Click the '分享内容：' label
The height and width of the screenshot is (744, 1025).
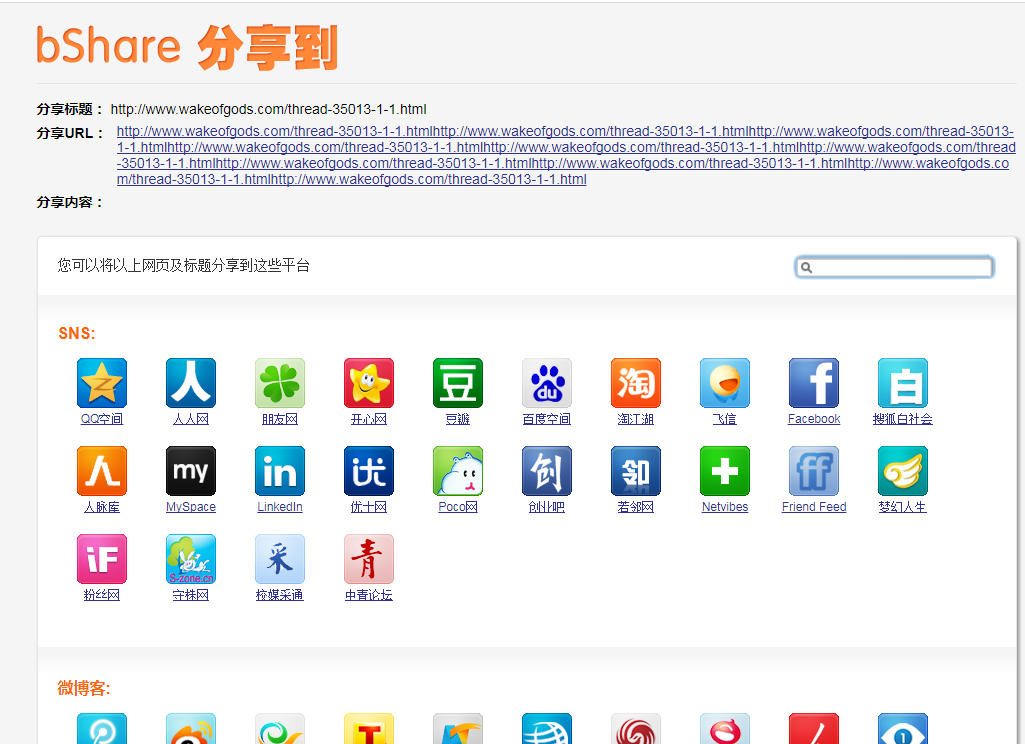tap(70, 203)
